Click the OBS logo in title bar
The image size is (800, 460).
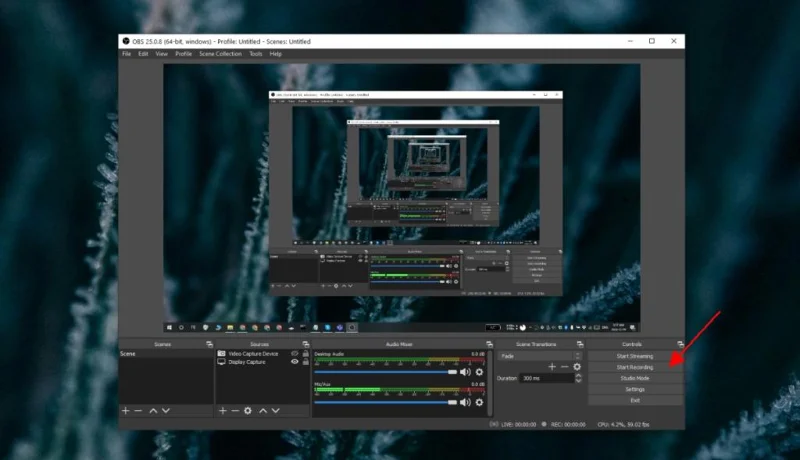coord(126,41)
